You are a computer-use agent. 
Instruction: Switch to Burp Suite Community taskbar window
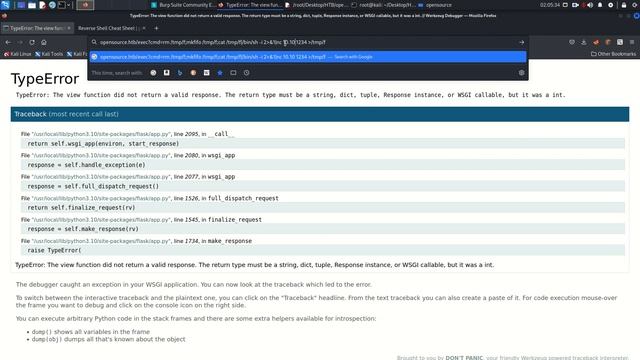point(183,5)
